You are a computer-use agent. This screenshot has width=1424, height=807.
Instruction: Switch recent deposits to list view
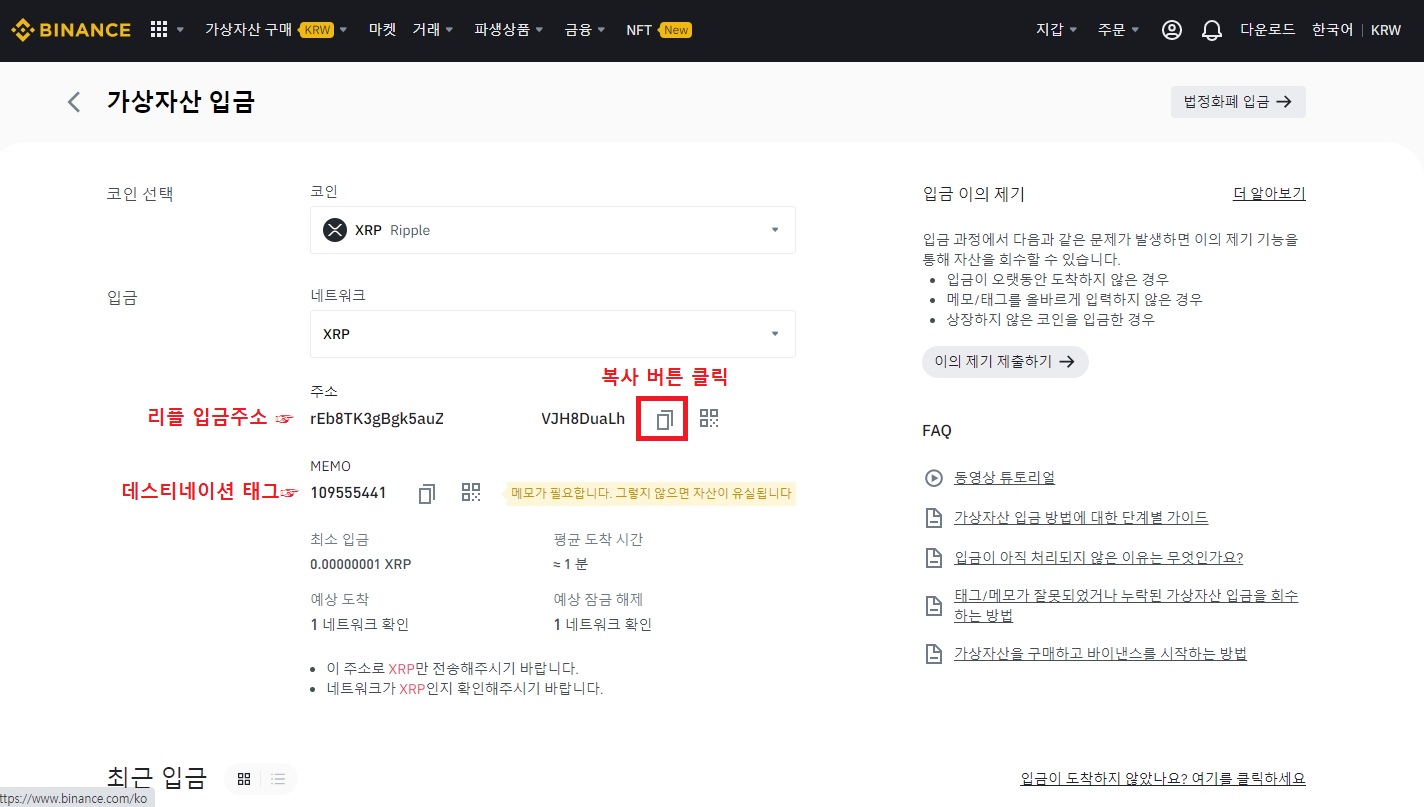278,779
